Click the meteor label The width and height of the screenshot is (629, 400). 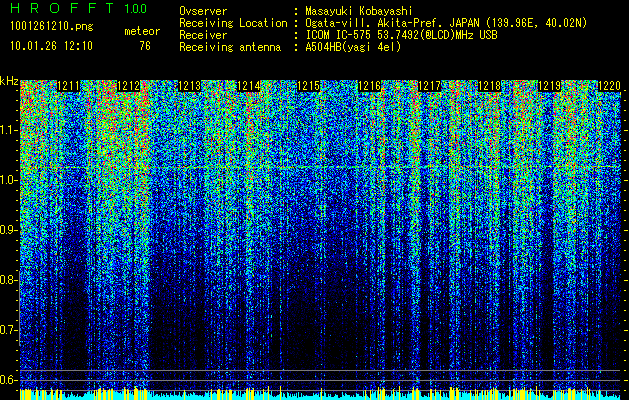pyautogui.click(x=142, y=31)
